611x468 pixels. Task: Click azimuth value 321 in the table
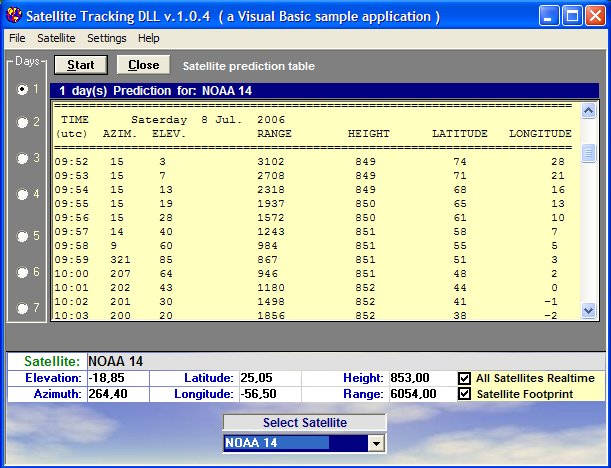click(120, 260)
